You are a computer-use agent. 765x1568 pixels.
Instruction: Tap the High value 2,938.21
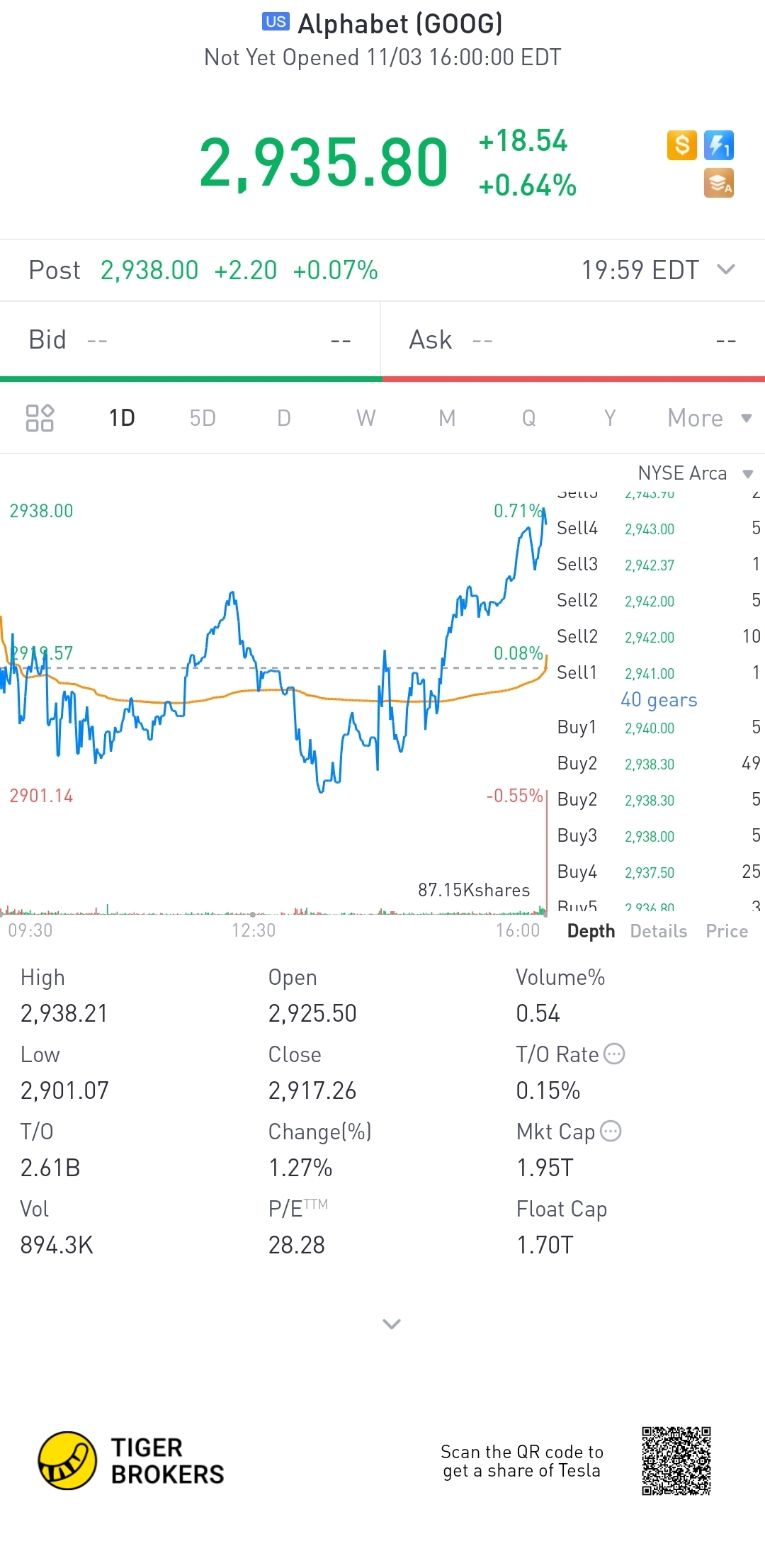tap(64, 1013)
